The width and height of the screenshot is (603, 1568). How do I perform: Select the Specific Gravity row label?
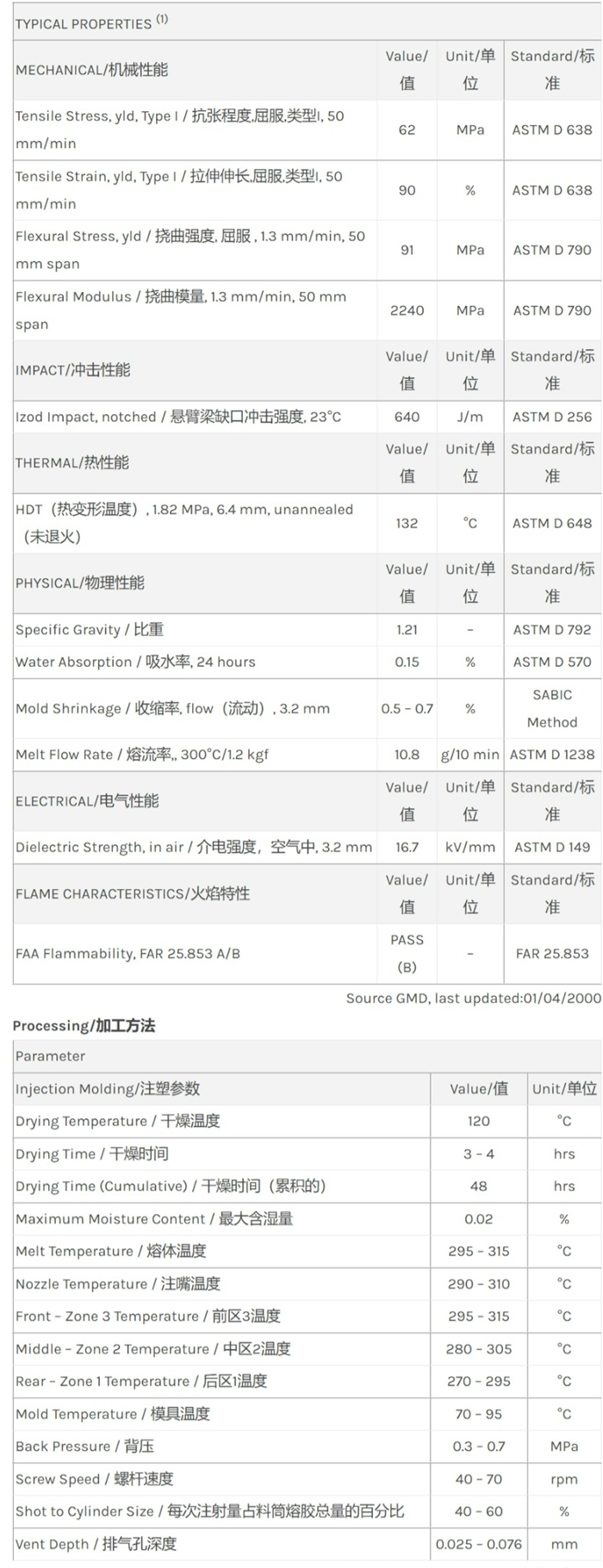click(x=90, y=630)
